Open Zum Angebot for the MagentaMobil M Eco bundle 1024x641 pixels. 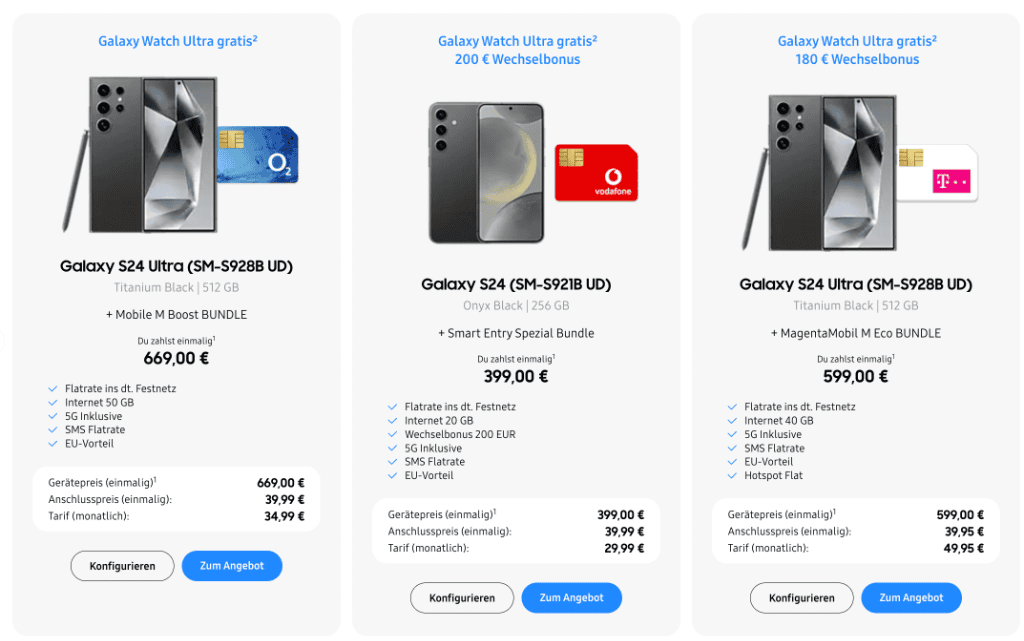(x=911, y=598)
